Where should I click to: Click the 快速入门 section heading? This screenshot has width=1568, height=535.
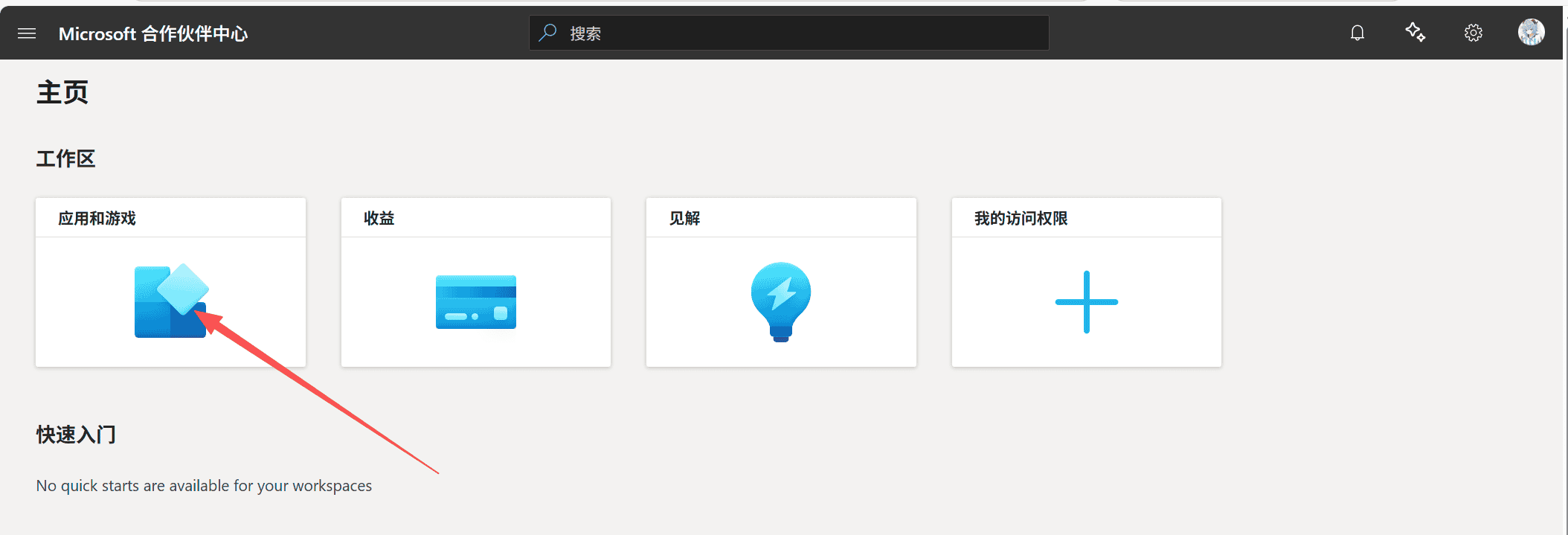click(76, 435)
